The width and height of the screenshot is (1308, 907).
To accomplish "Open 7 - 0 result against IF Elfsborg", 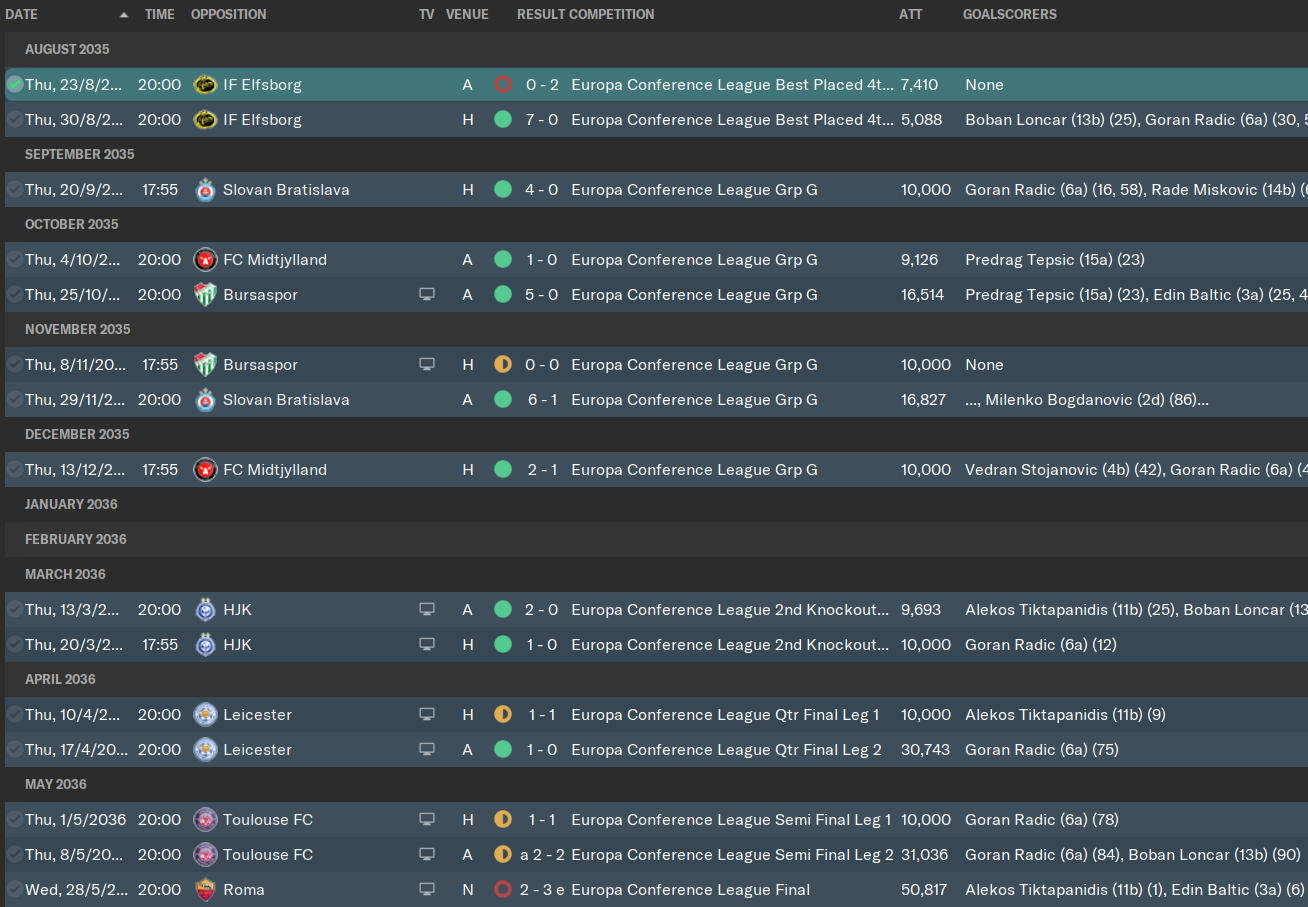I will point(542,120).
